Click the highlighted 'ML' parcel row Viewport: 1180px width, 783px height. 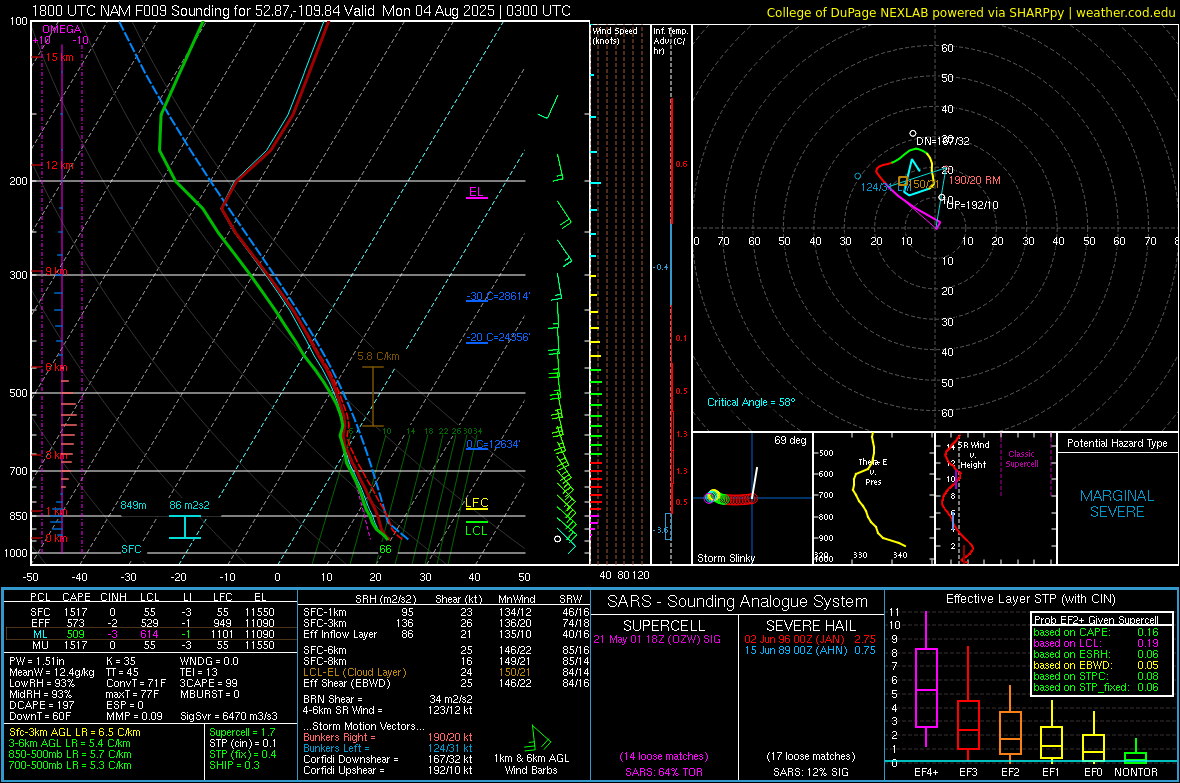tap(151, 634)
